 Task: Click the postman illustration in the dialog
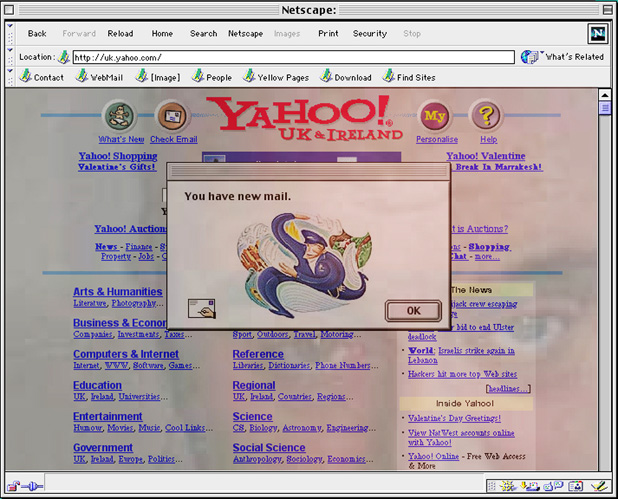pos(304,265)
